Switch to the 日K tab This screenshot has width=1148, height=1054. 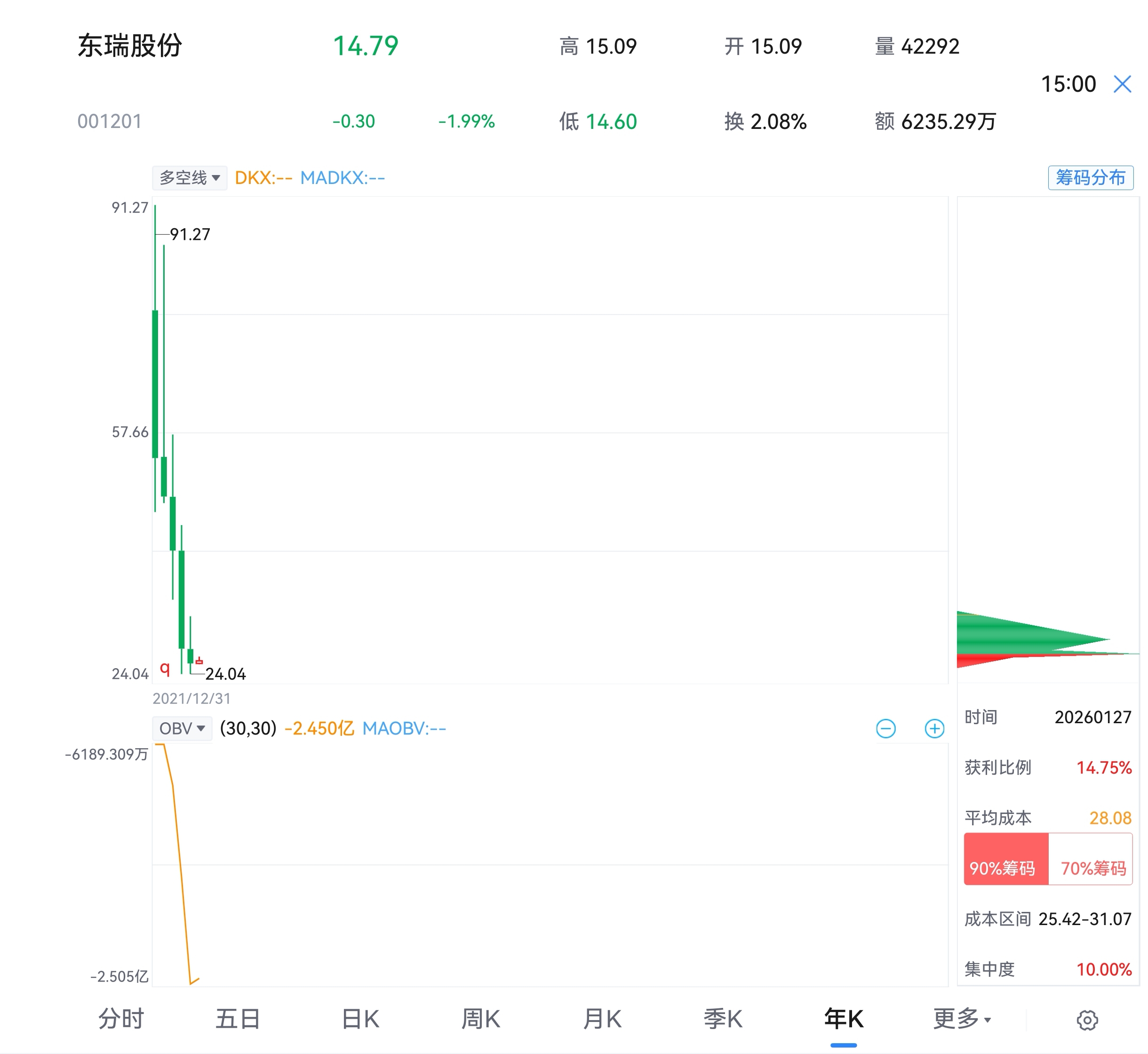tap(360, 1019)
